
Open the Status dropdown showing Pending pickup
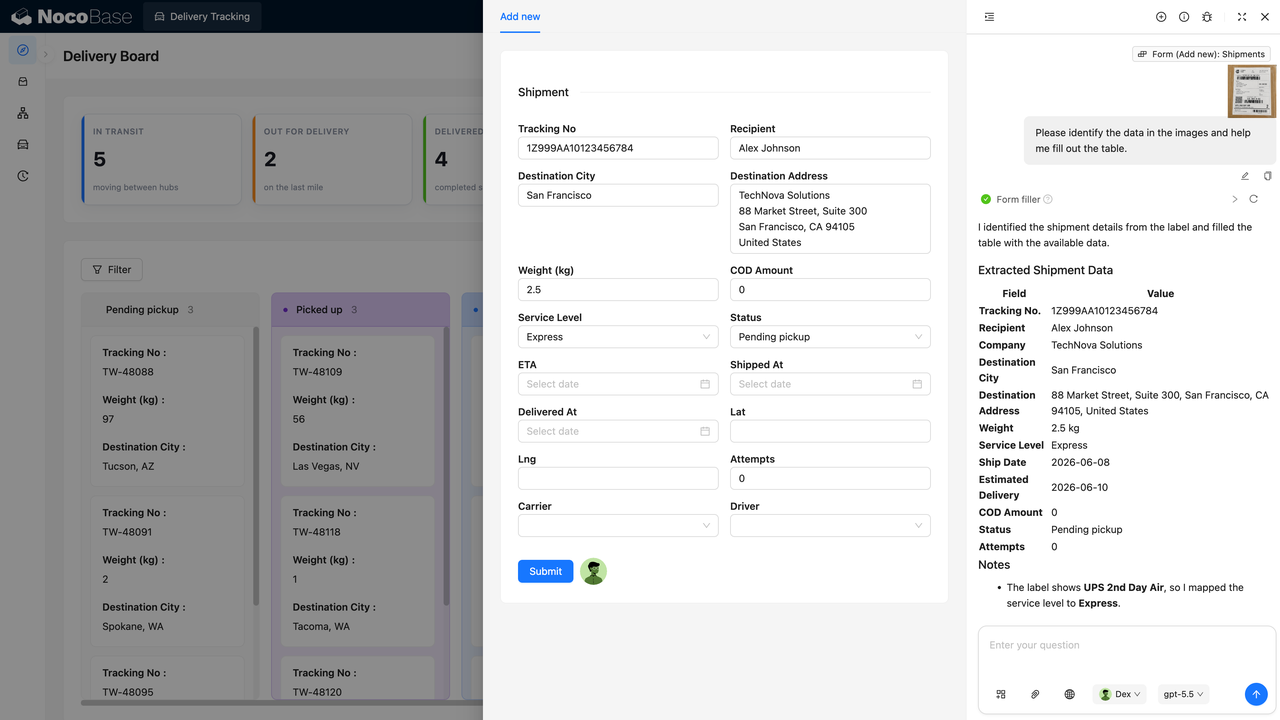[830, 337]
